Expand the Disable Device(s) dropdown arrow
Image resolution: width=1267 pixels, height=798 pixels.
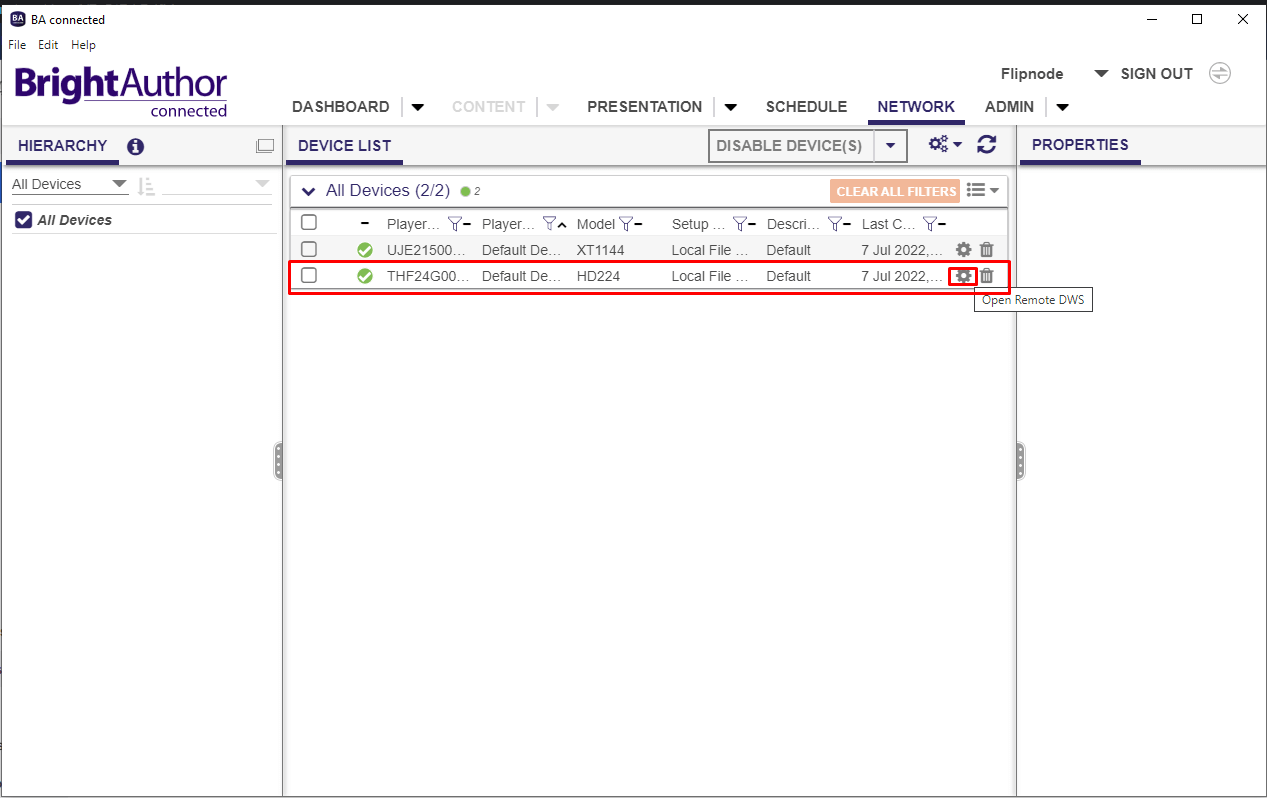pos(890,145)
